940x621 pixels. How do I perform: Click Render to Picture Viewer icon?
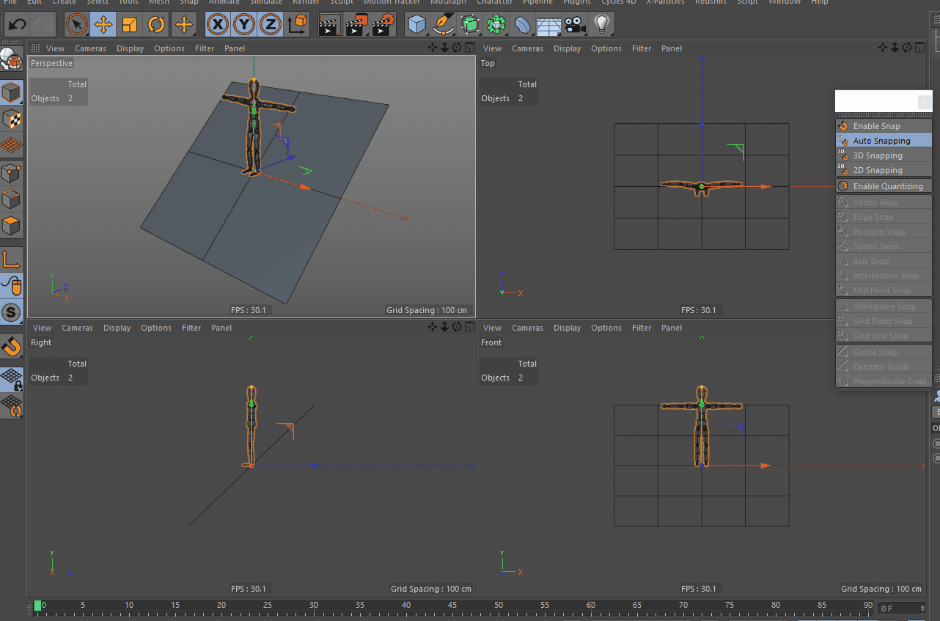coord(356,25)
